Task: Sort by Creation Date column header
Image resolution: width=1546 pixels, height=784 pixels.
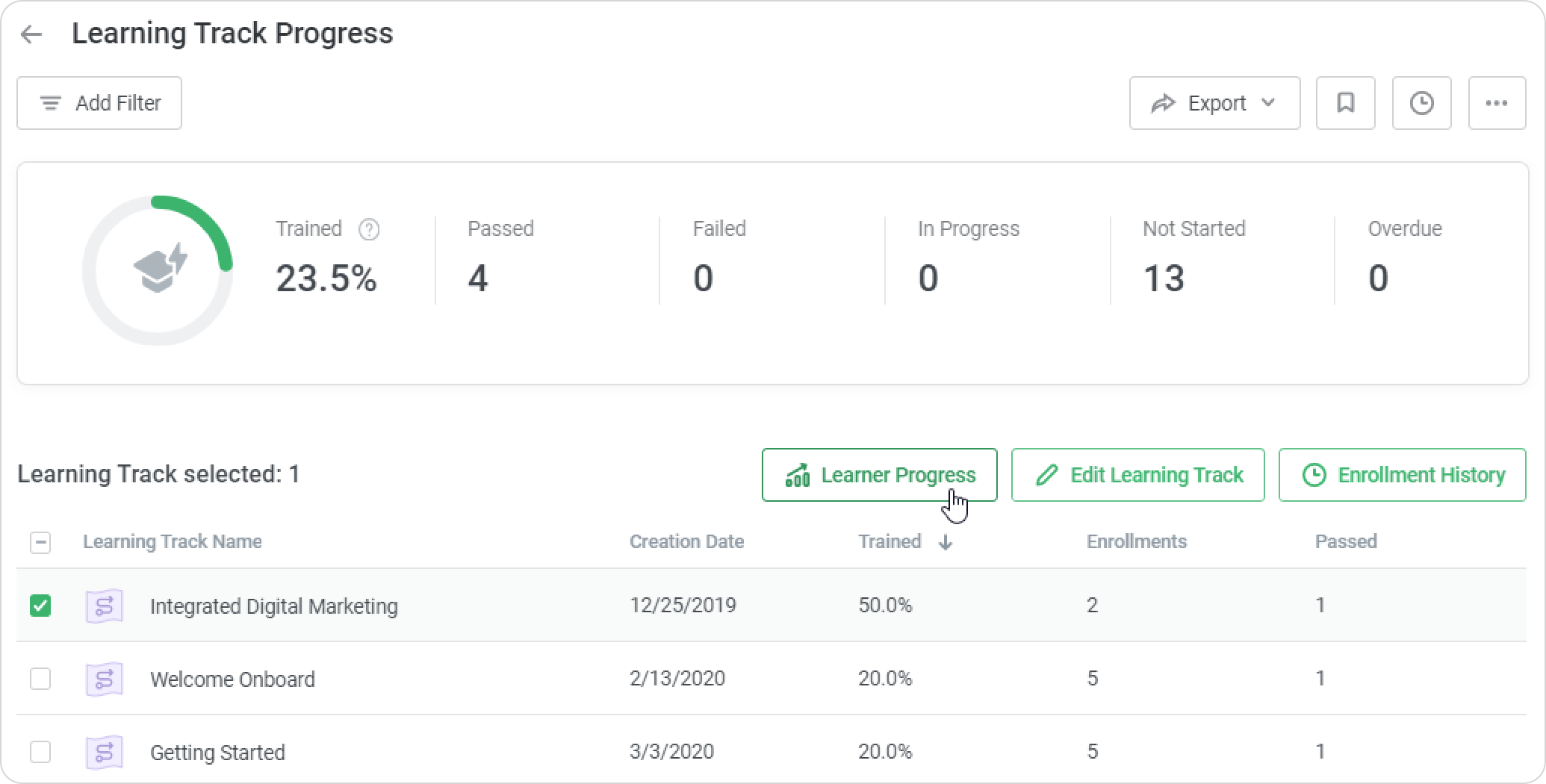Action: [686, 542]
